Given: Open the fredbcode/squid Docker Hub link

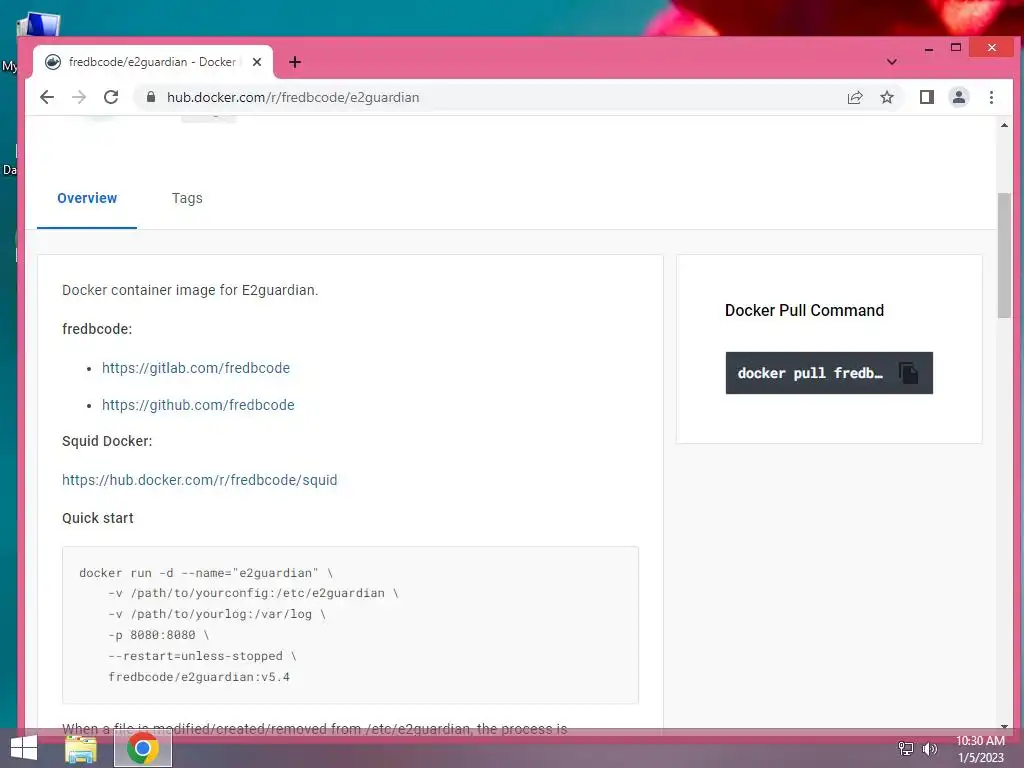Looking at the screenshot, I should 200,480.
